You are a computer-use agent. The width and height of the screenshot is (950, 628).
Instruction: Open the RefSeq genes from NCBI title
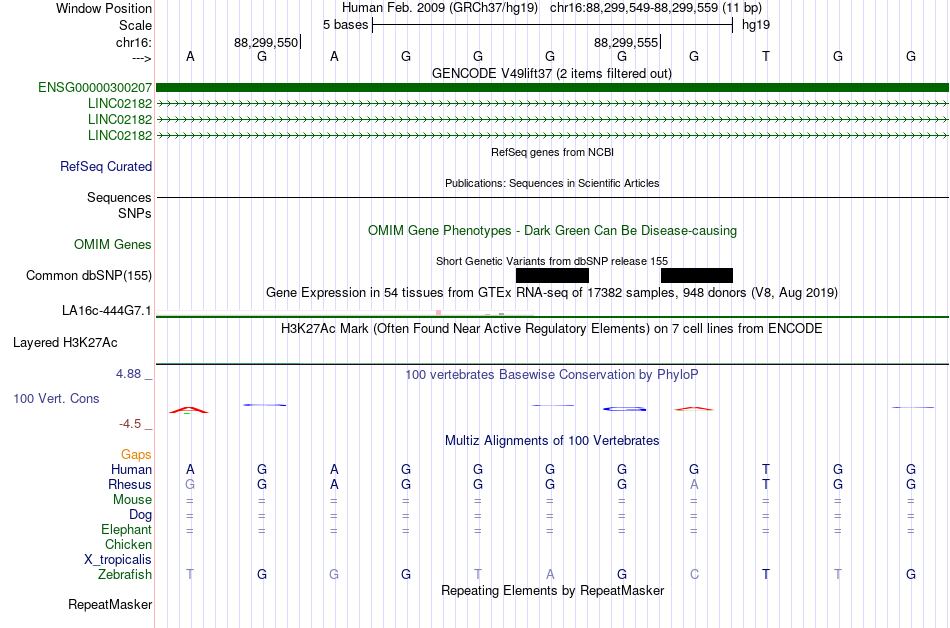click(x=553, y=152)
